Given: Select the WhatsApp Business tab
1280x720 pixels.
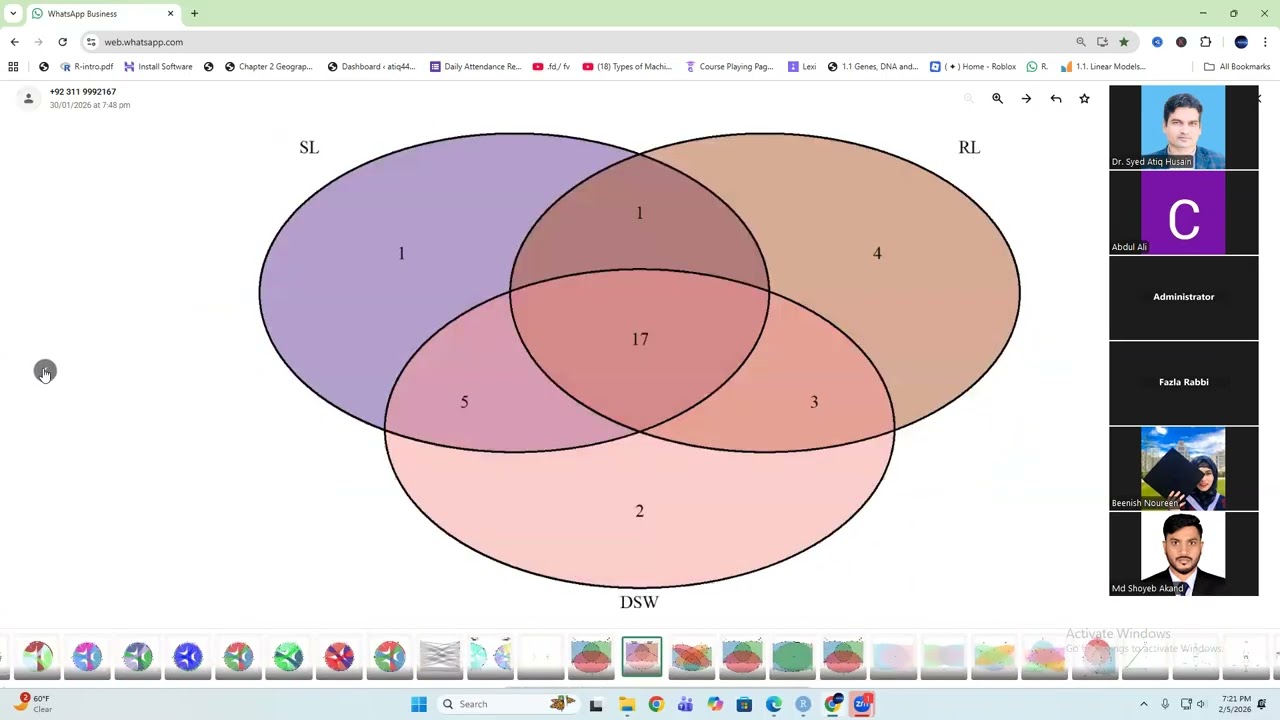Looking at the screenshot, I should click(x=100, y=13).
